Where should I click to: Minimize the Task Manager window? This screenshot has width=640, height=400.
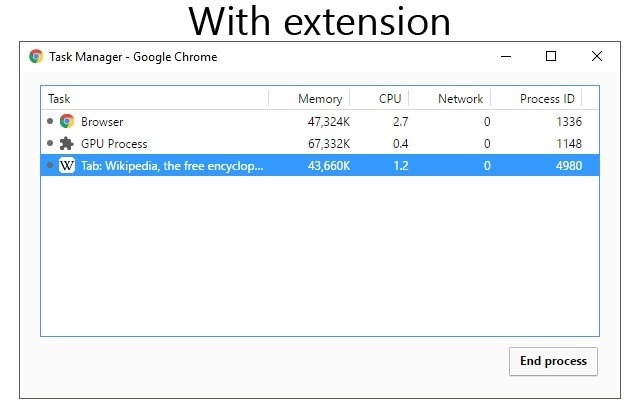(x=506, y=56)
